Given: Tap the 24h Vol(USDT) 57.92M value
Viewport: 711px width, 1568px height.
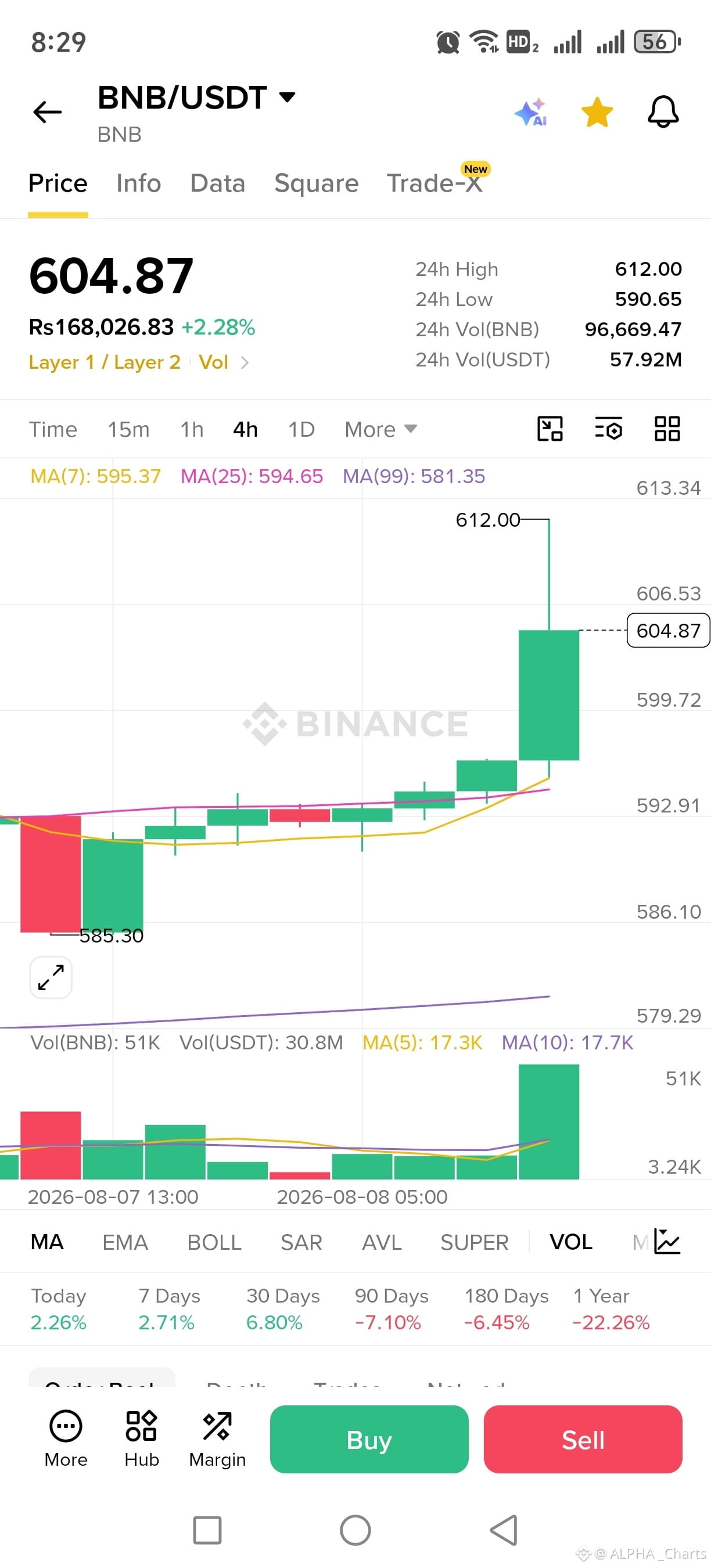Looking at the screenshot, I should coord(646,359).
